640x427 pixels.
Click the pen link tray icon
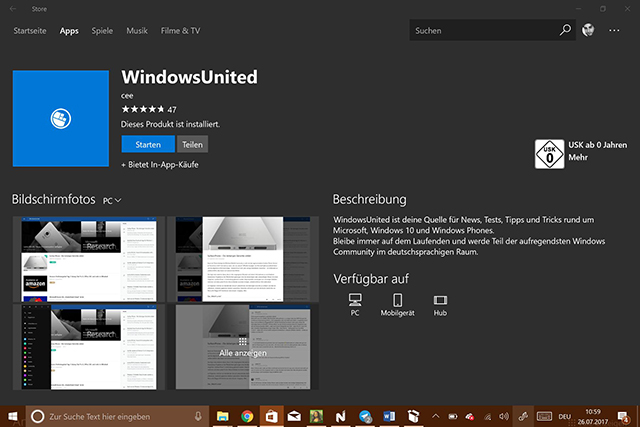pyautogui.click(x=523, y=416)
